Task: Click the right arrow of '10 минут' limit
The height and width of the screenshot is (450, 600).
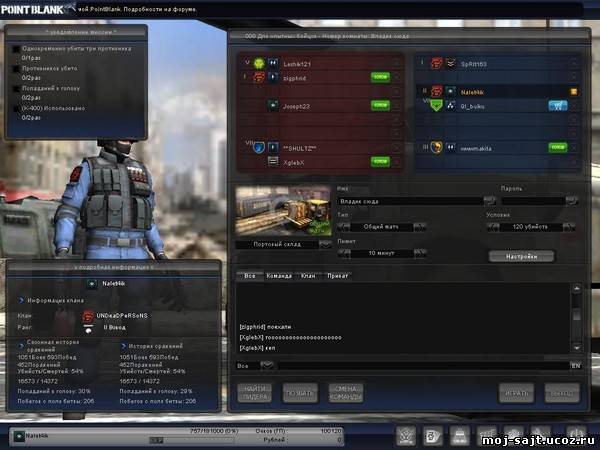Action: click(x=419, y=253)
